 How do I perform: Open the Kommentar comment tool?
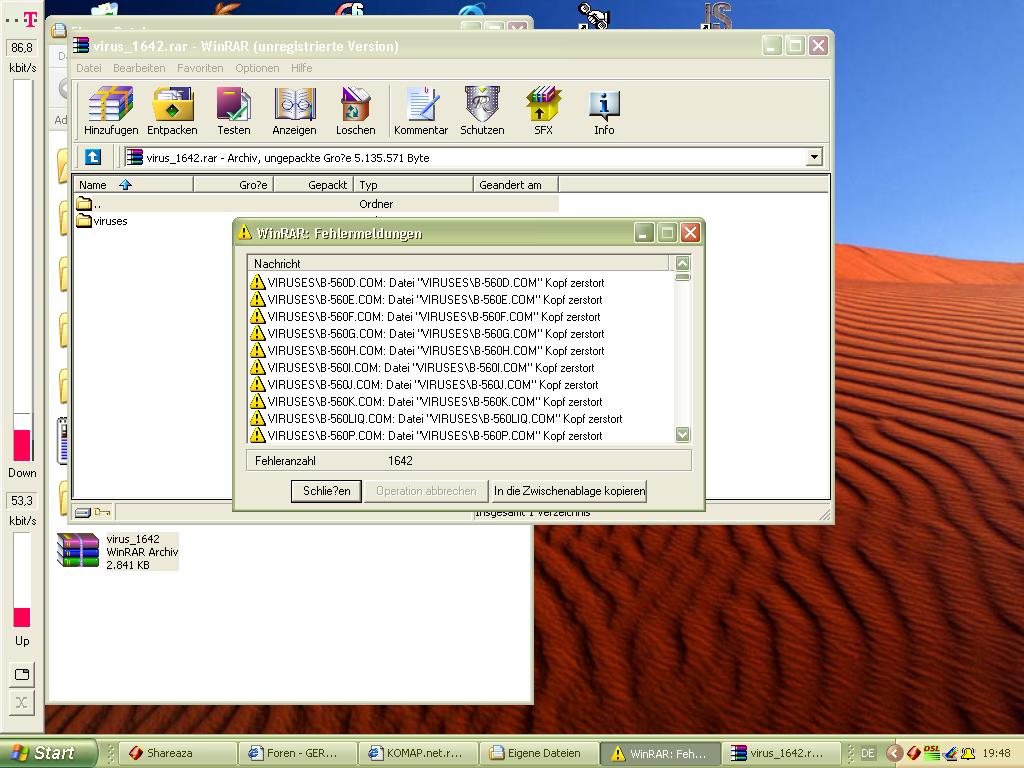[421, 110]
